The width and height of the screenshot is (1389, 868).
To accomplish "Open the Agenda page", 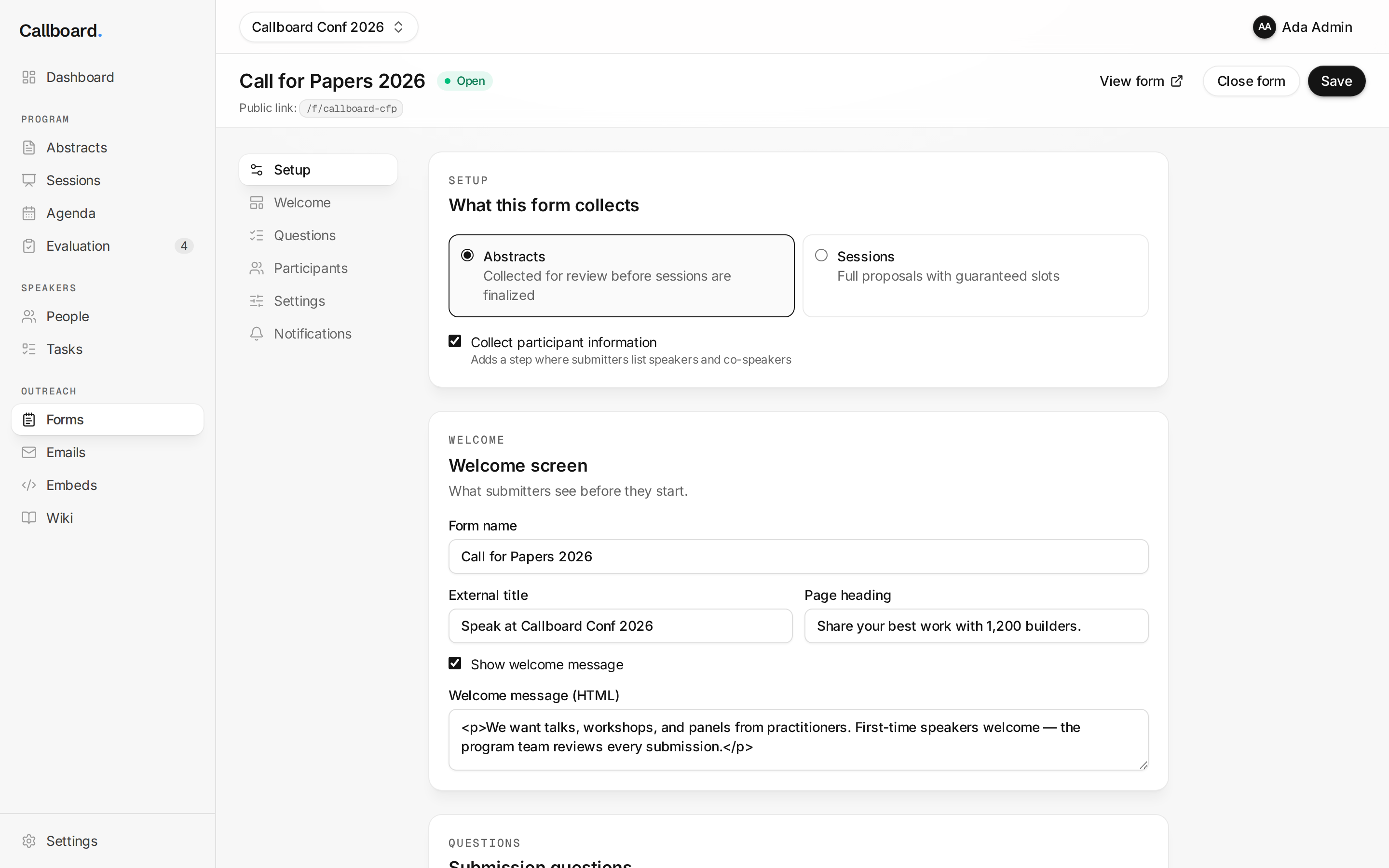I will [x=108, y=213].
